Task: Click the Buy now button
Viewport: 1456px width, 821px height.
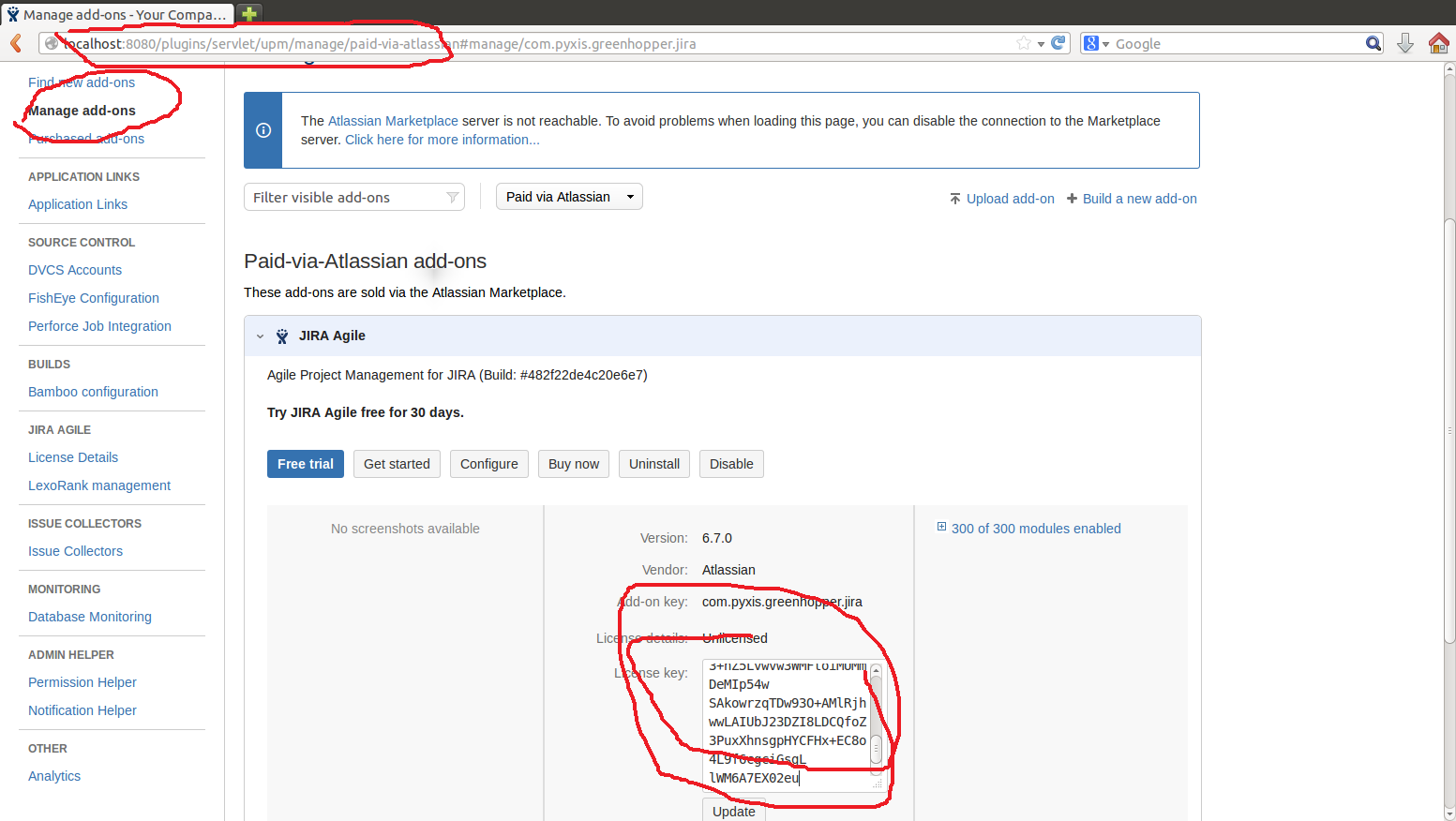Action: tap(574, 464)
